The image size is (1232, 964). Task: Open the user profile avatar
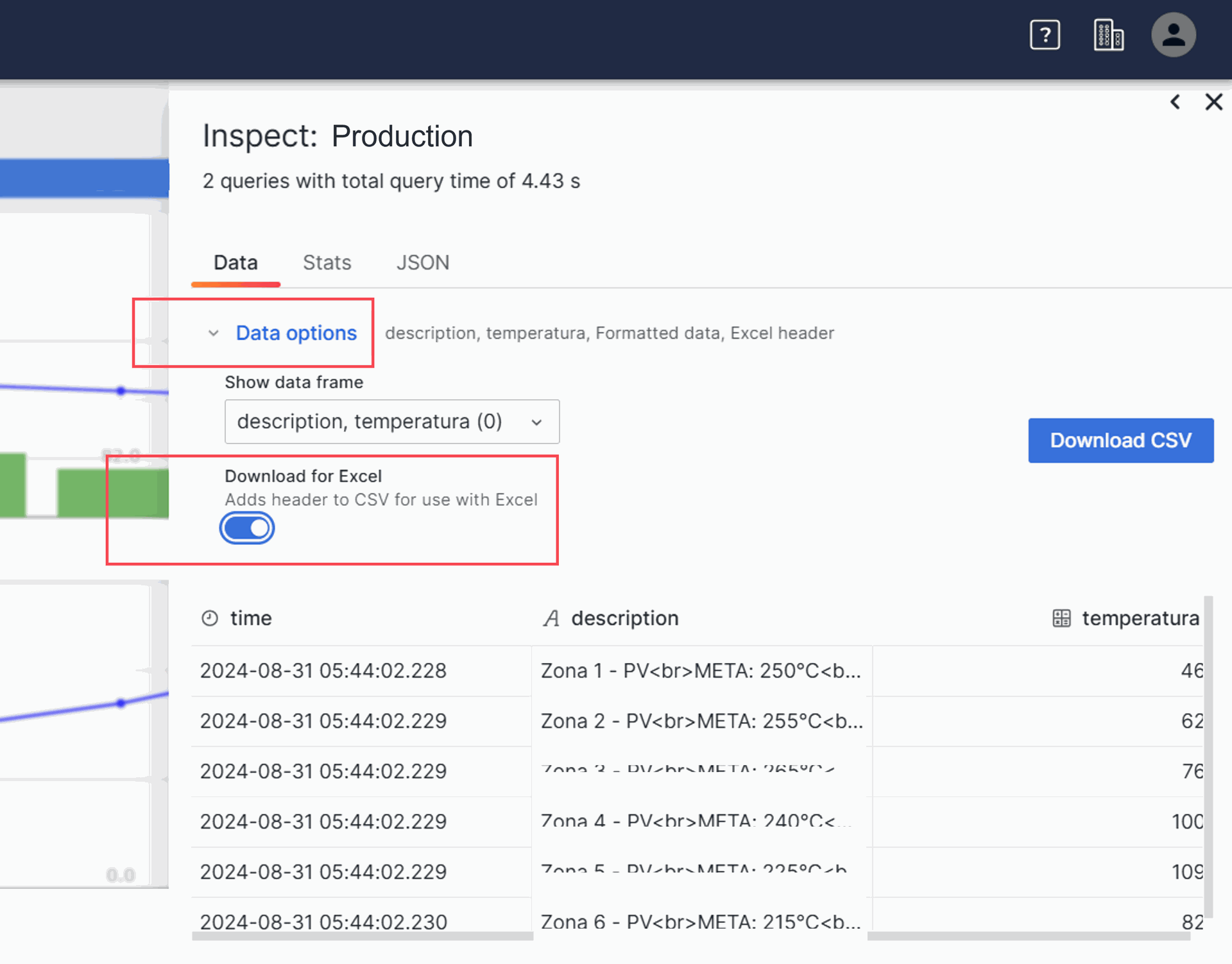tap(1173, 35)
